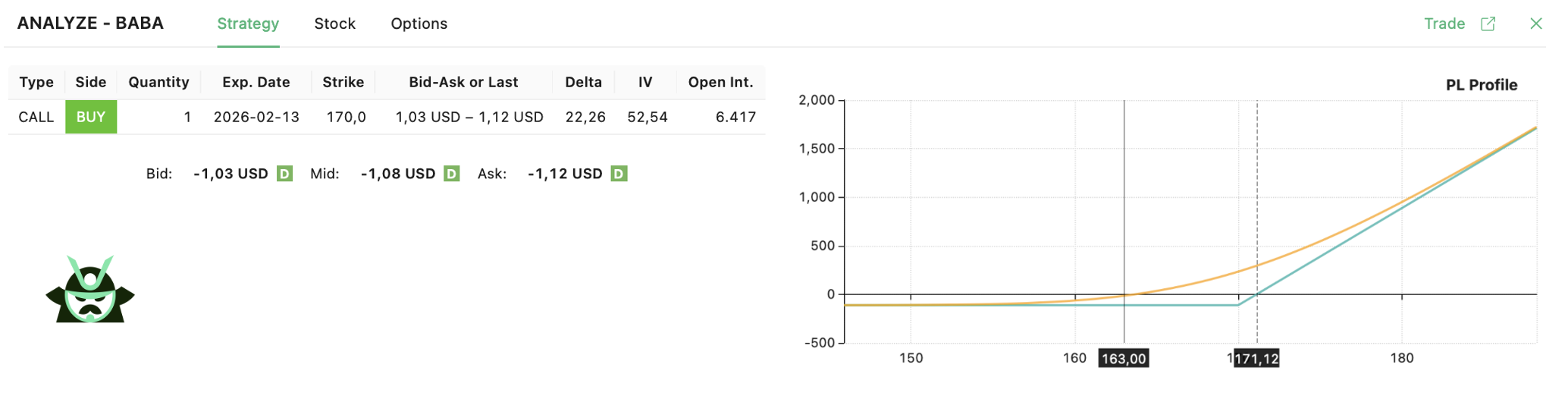Click the 171,12 breakeven marker label
1568x399 pixels.
click(x=1256, y=358)
